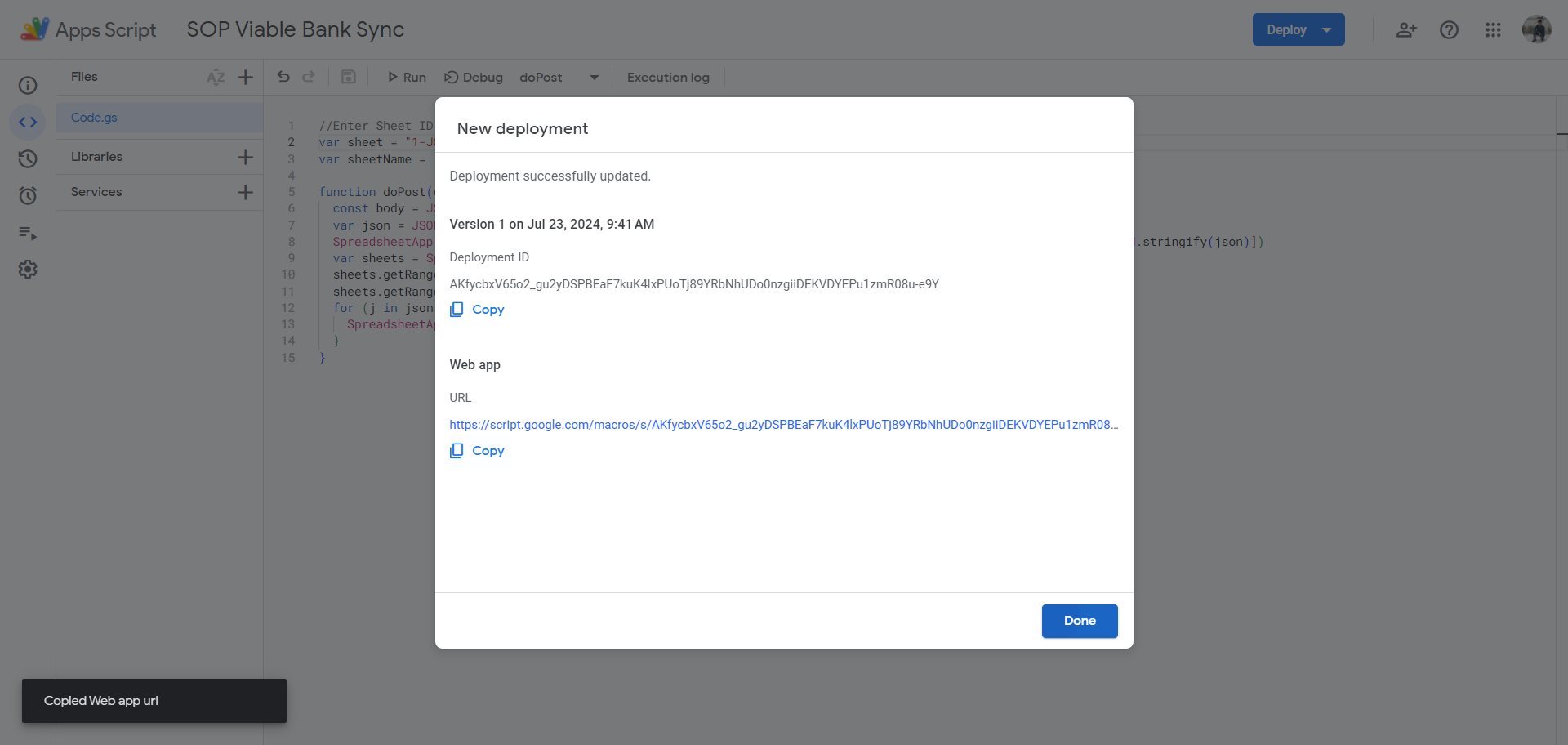The height and width of the screenshot is (745, 1568).
Task: Click Done to close the dialog
Action: (x=1080, y=621)
